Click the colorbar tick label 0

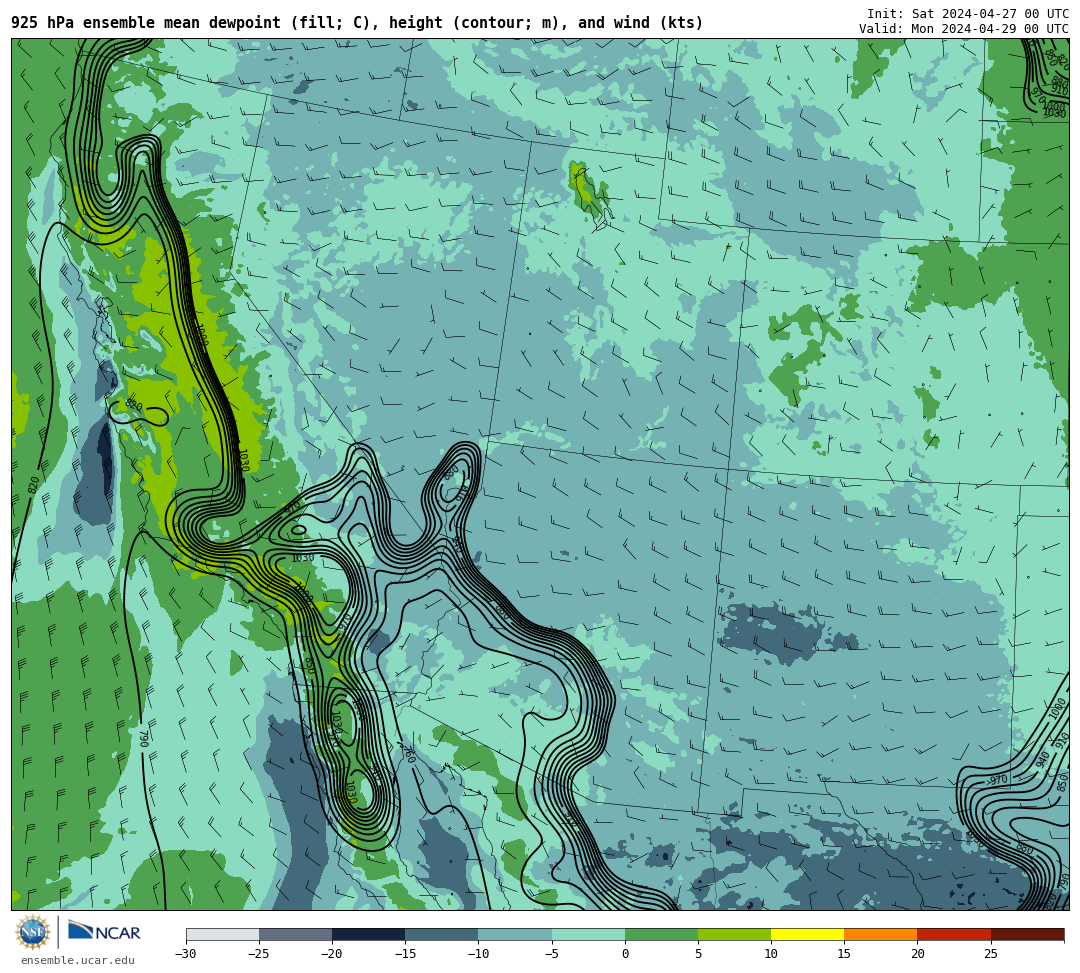point(625,954)
